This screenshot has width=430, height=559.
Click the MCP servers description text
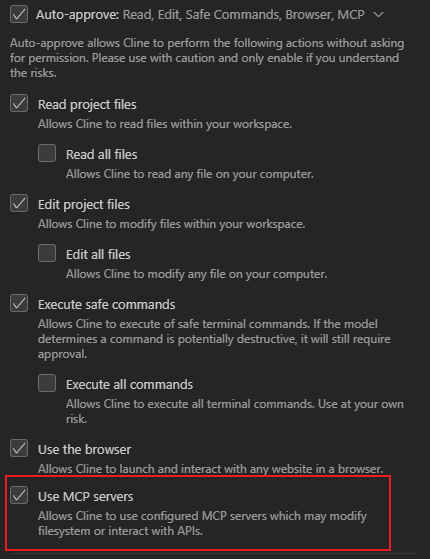pos(202,523)
